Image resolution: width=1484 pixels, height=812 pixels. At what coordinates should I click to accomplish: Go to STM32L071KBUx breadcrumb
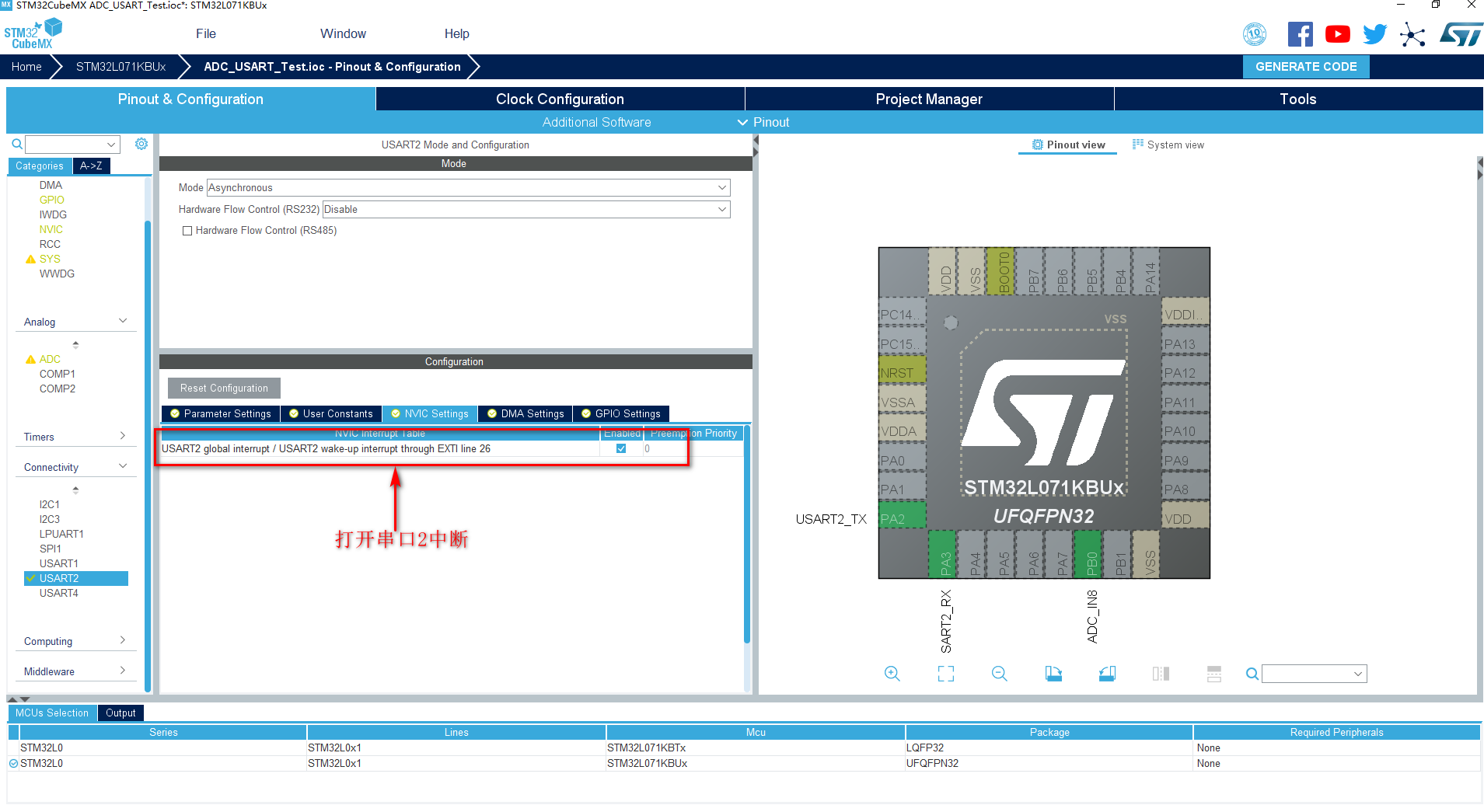pyautogui.click(x=121, y=67)
